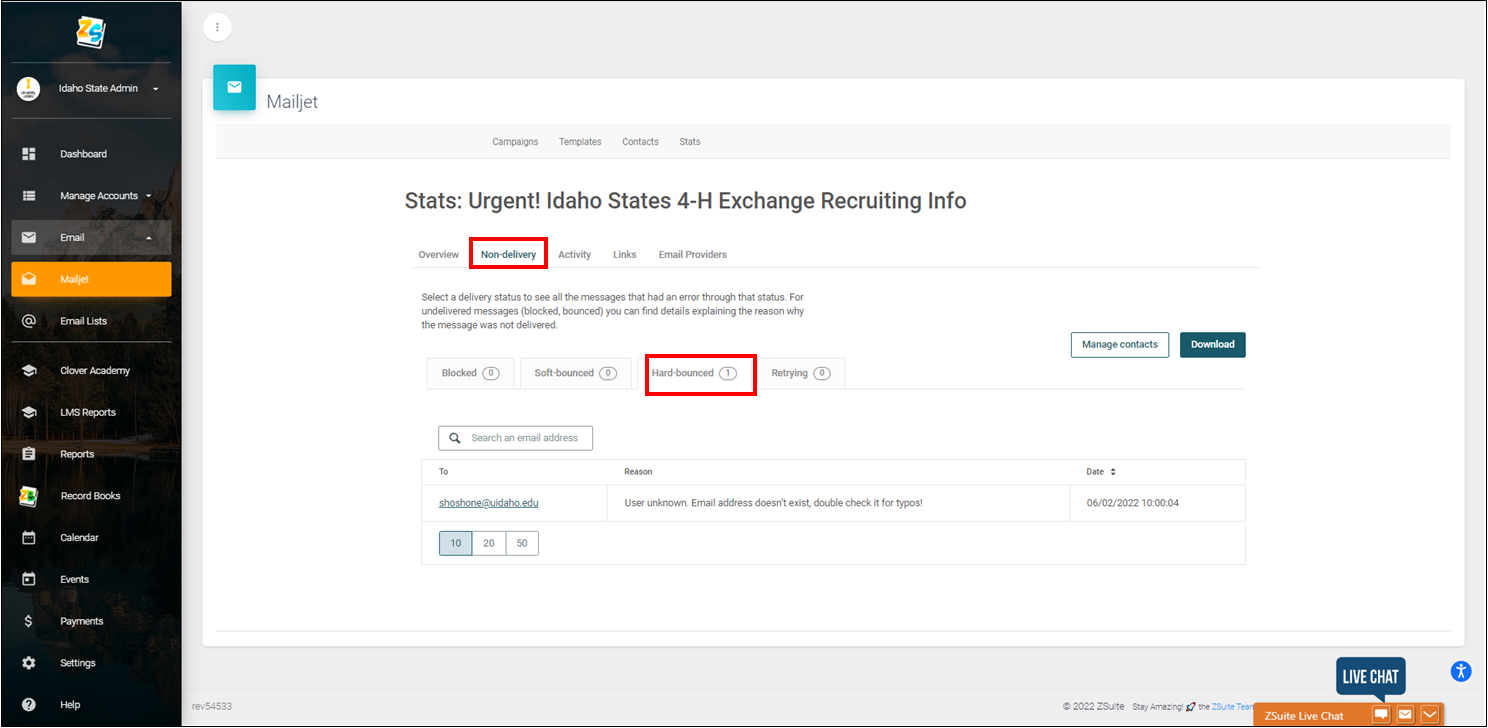
Task: Click the LIVE CHAT callout bubble
Action: pyautogui.click(x=1370, y=677)
